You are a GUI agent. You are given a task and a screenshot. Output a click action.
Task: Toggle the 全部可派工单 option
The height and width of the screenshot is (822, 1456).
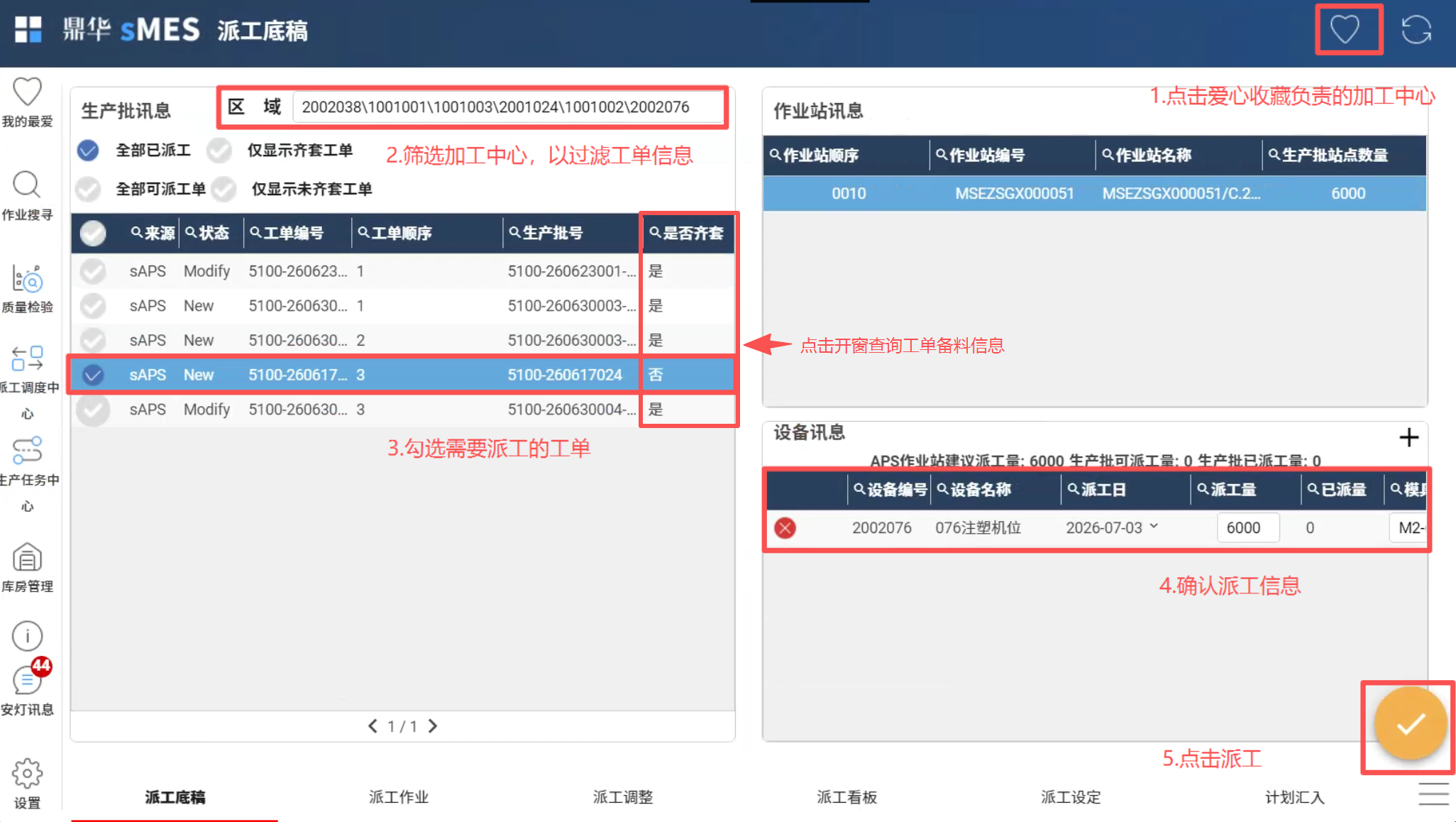[x=88, y=189]
